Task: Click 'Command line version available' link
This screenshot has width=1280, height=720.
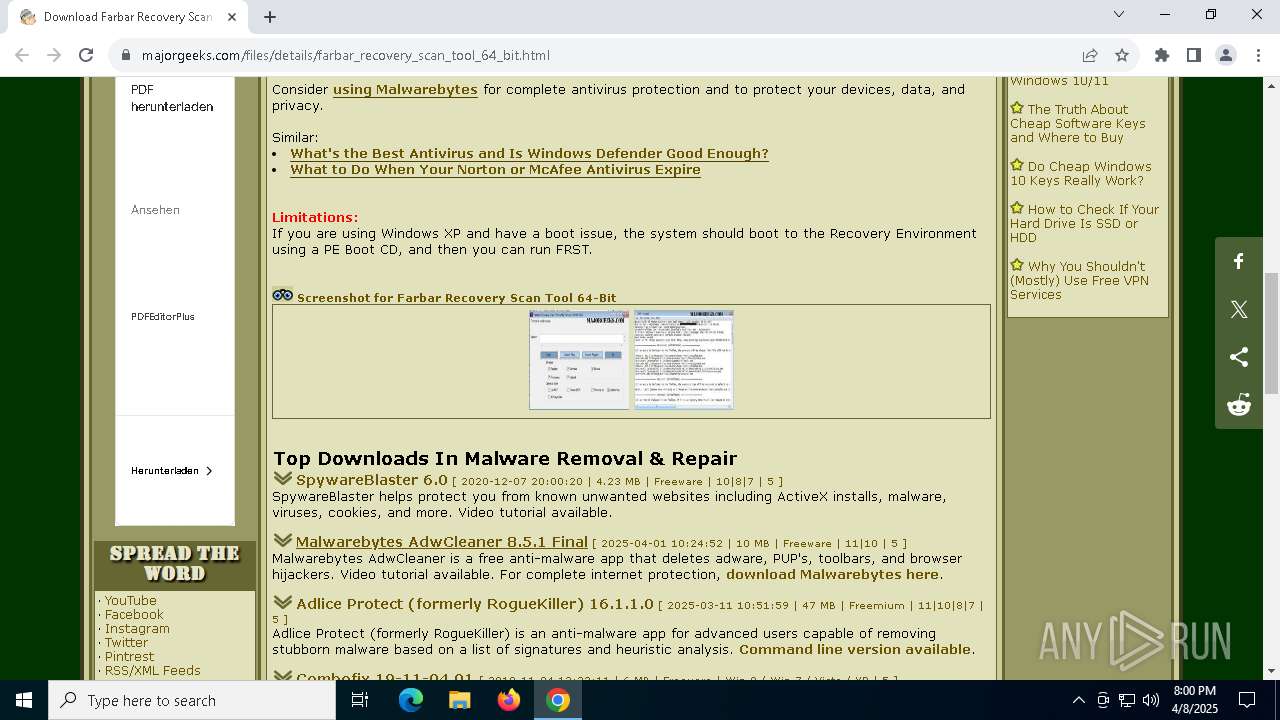Action: (855, 649)
